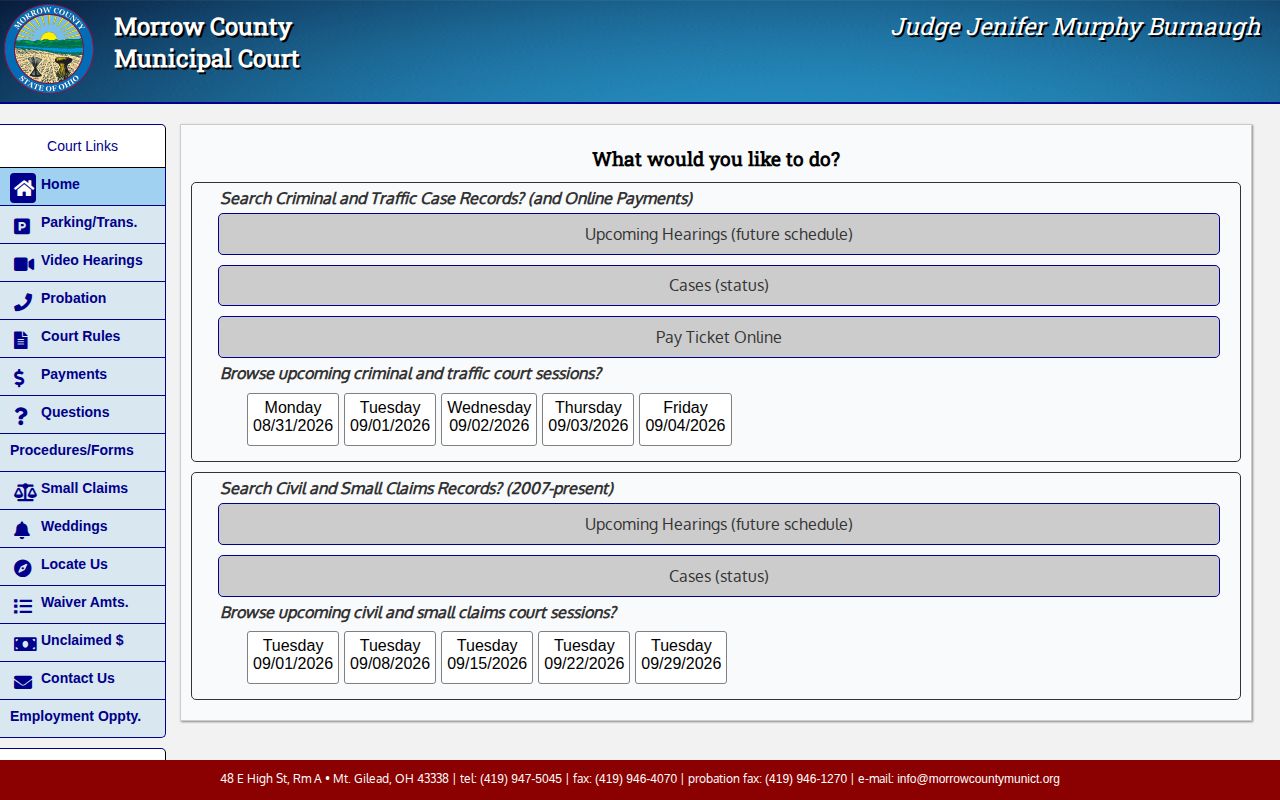Open civil and small claims Cases (status)

pos(719,576)
